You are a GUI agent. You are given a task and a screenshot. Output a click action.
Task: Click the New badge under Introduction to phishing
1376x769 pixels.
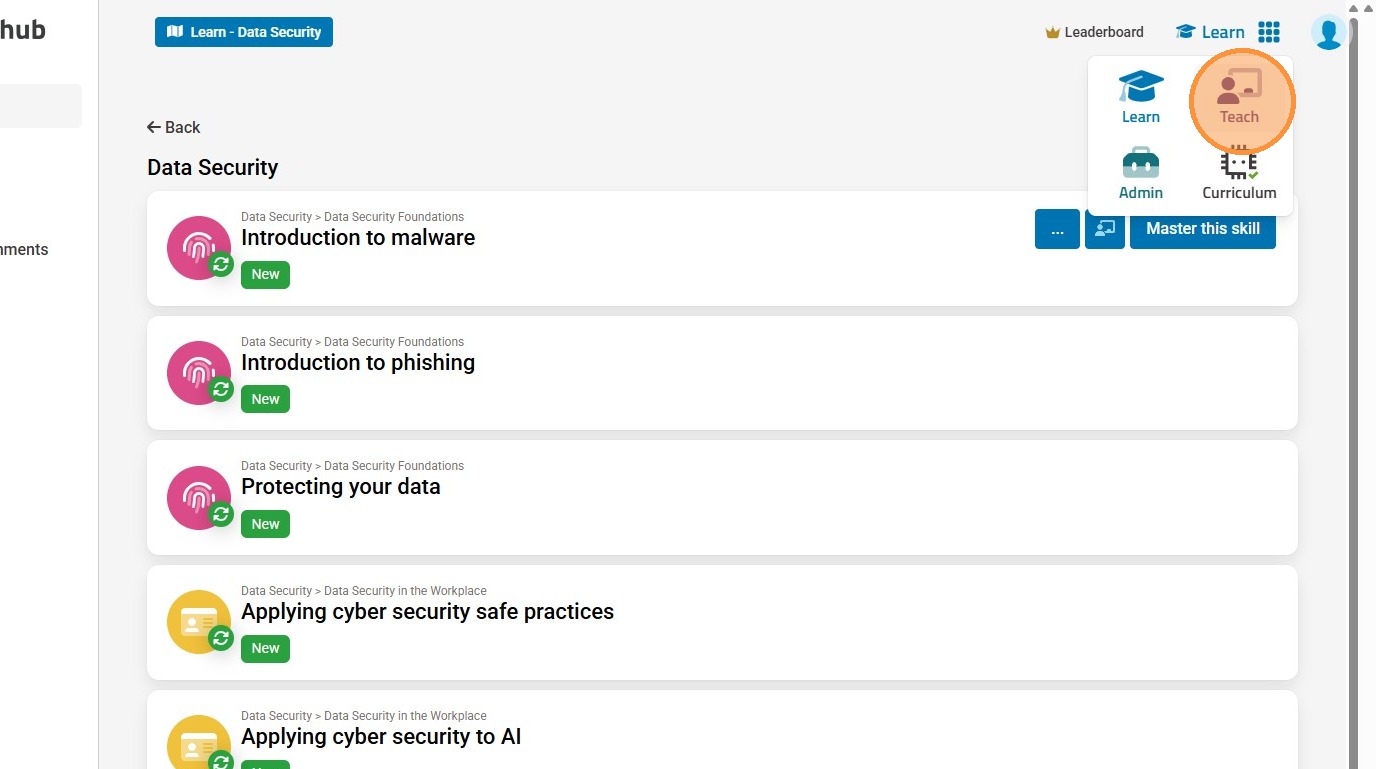click(x=265, y=399)
